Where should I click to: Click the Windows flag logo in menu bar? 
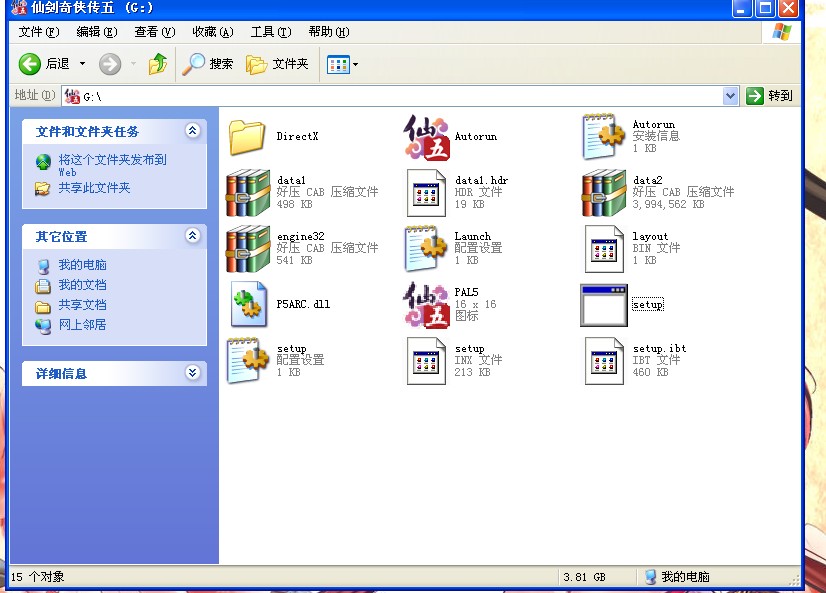coord(782,32)
